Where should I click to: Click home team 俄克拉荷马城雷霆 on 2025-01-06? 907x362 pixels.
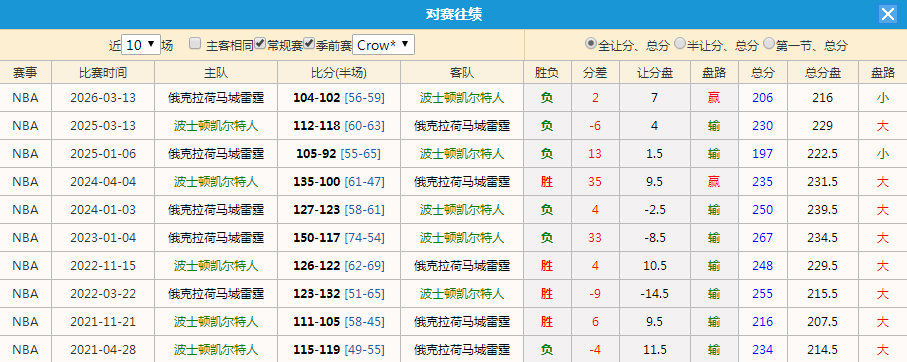[216, 154]
